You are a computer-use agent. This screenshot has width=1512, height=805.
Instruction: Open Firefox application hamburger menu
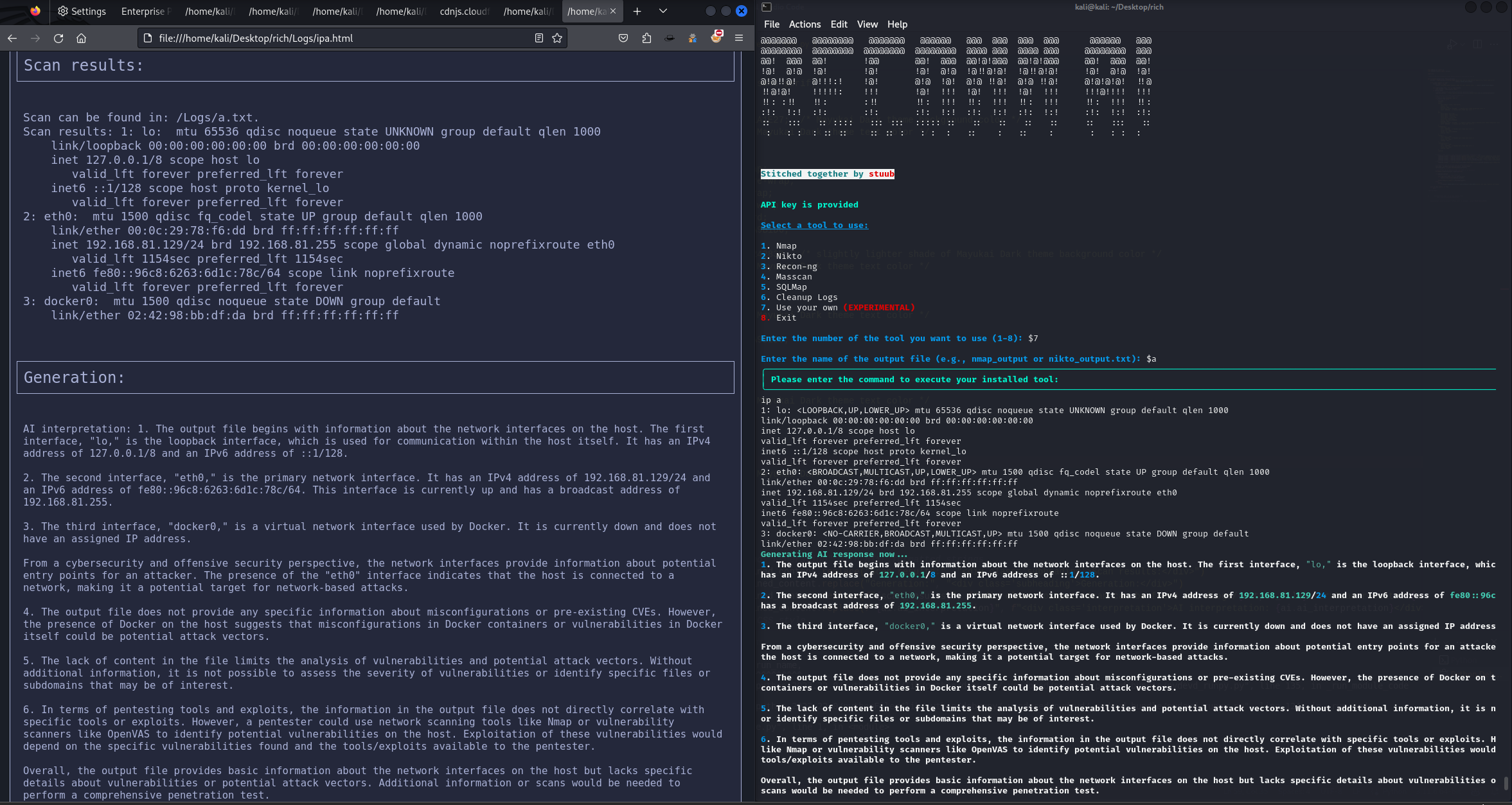coord(739,39)
